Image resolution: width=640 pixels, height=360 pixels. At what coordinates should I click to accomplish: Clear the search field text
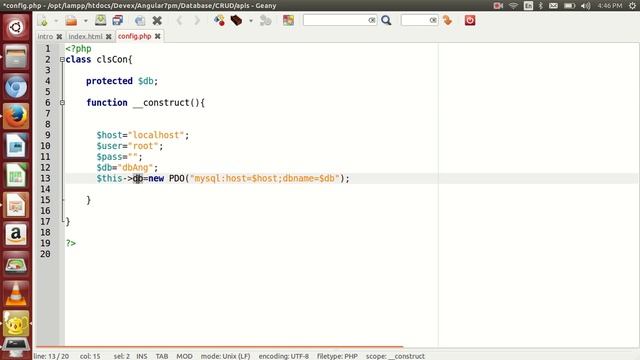click(372, 20)
